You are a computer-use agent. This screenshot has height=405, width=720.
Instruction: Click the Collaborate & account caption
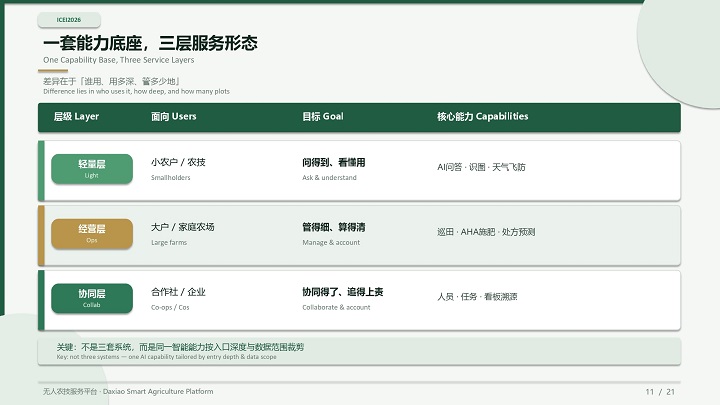[336, 307]
